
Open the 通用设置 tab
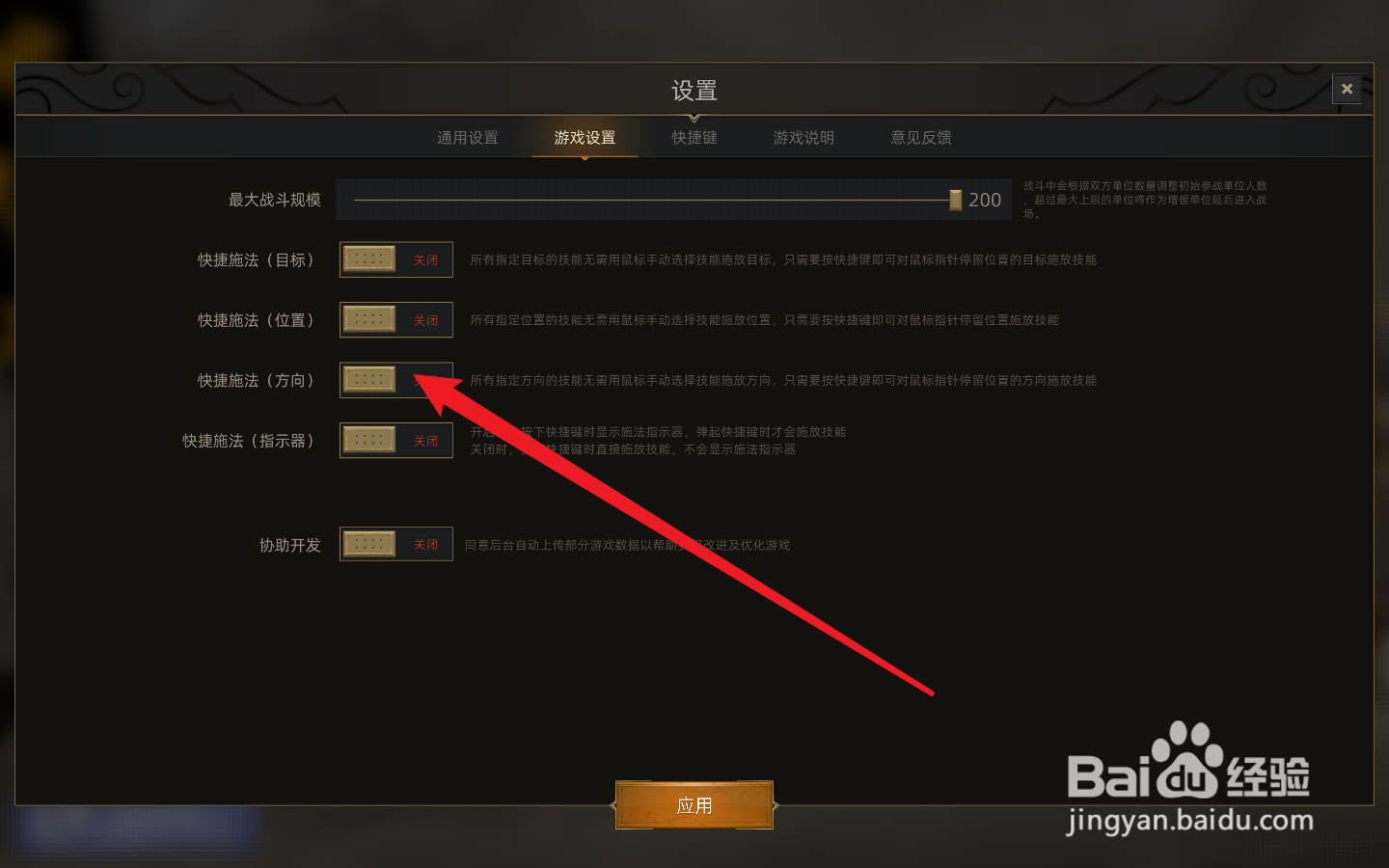pos(468,138)
